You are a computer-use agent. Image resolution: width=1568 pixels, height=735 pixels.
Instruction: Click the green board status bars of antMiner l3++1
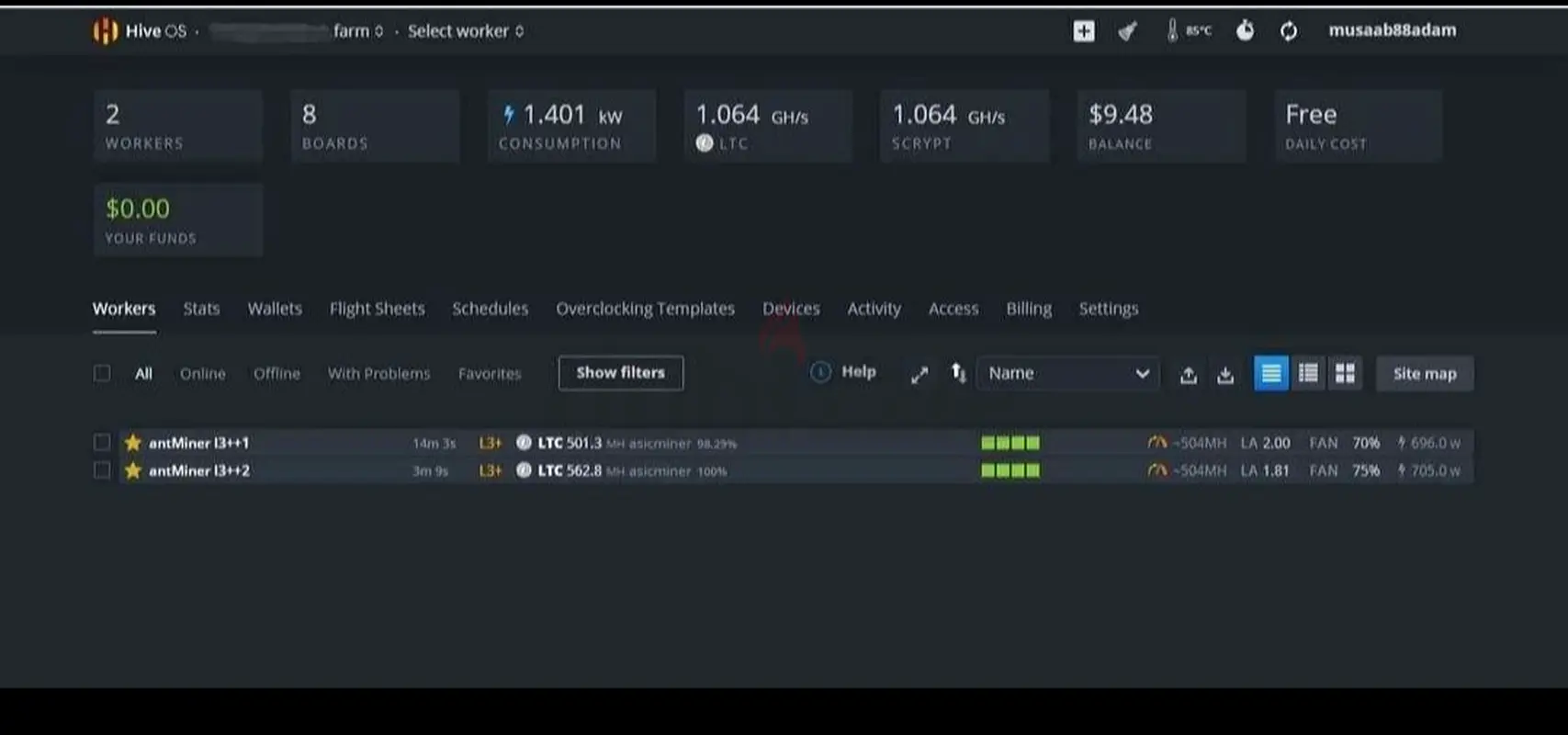pyautogui.click(x=1010, y=443)
